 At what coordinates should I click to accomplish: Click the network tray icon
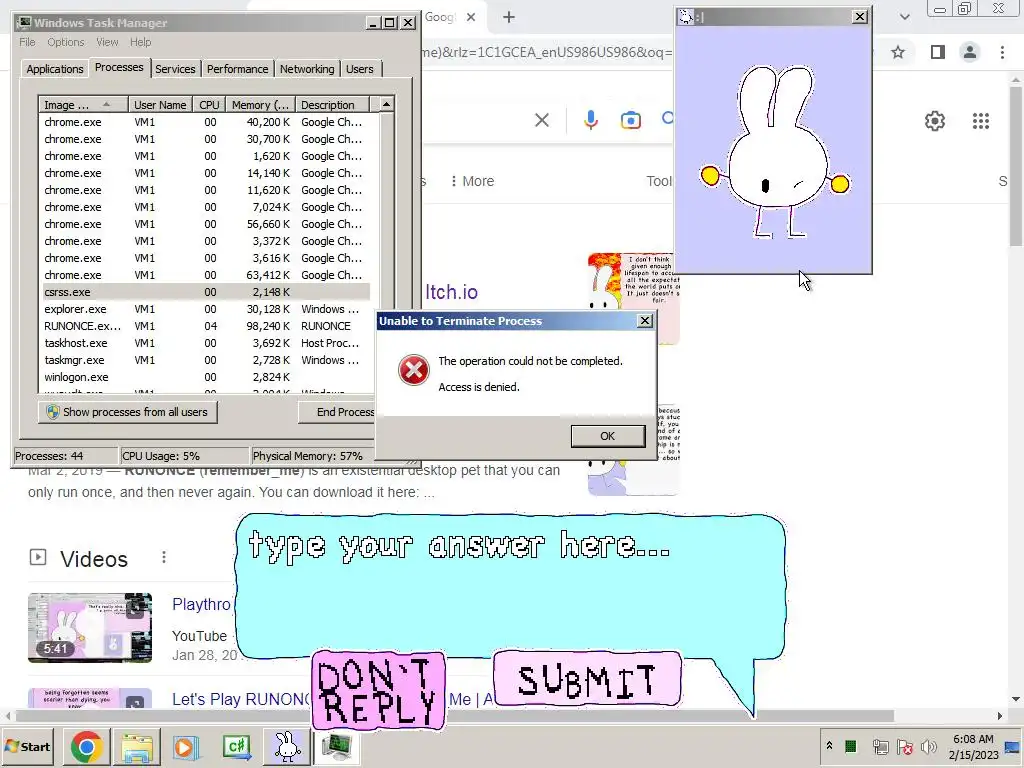880,746
